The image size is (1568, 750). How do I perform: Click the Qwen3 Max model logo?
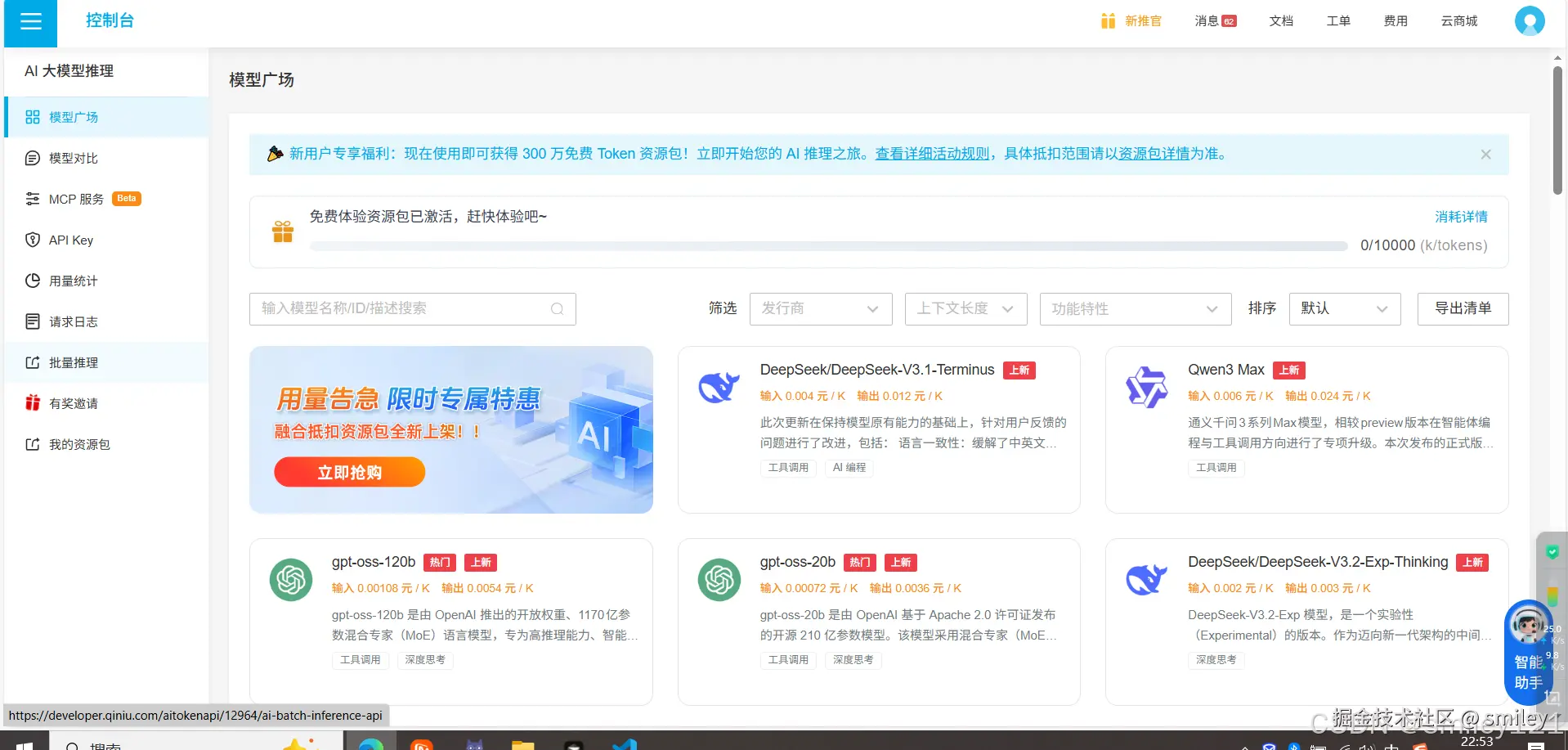click(x=1147, y=387)
